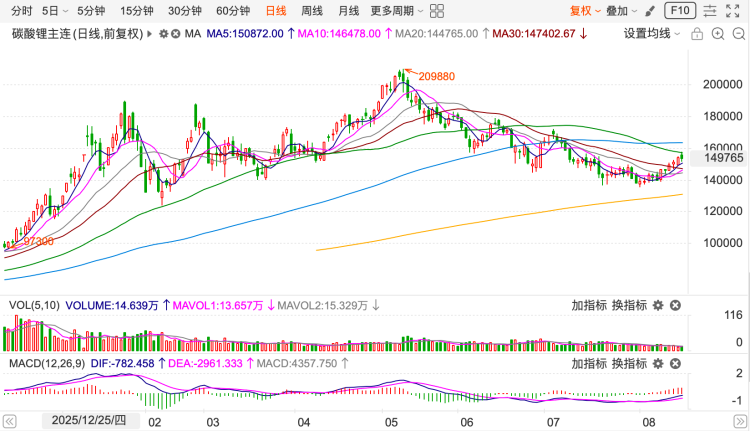This screenshot has height=431, width=750.
Task: Open the 设置均线 dropdown
Action: point(651,33)
